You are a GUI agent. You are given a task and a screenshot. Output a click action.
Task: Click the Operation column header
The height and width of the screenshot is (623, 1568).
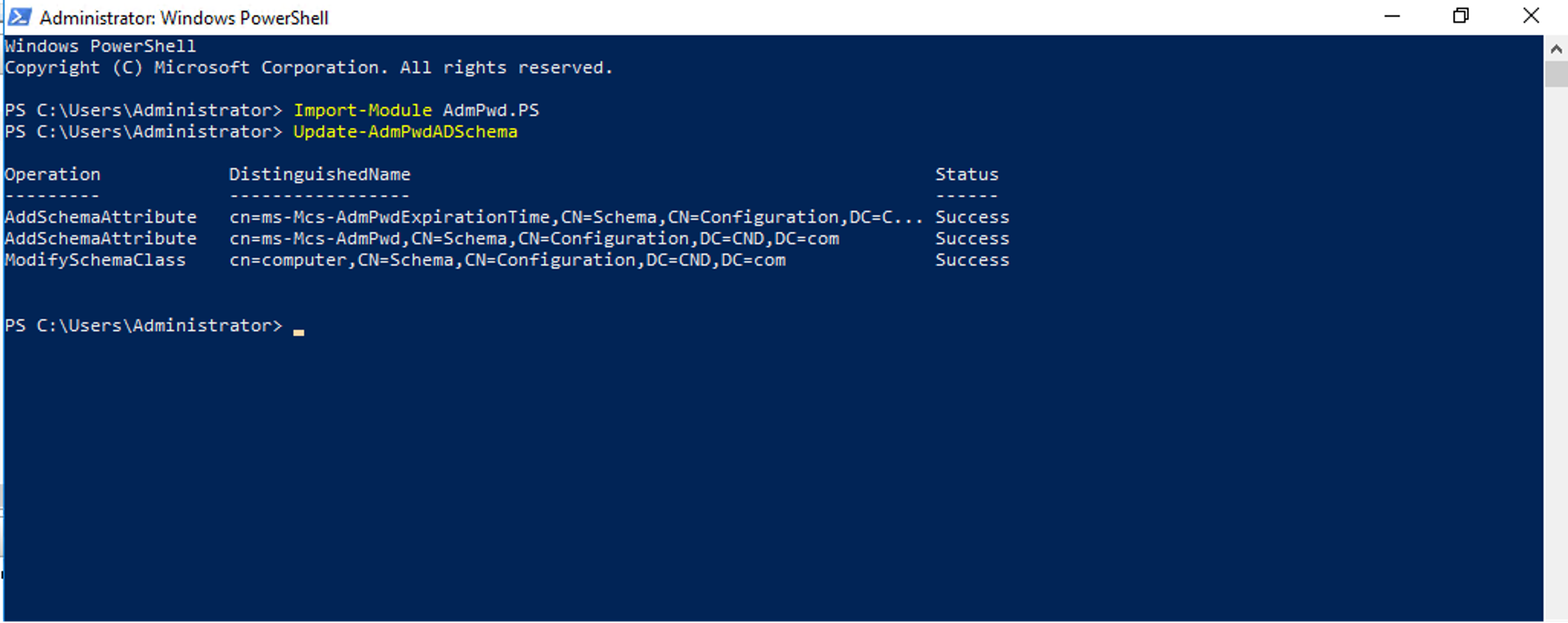(53, 174)
